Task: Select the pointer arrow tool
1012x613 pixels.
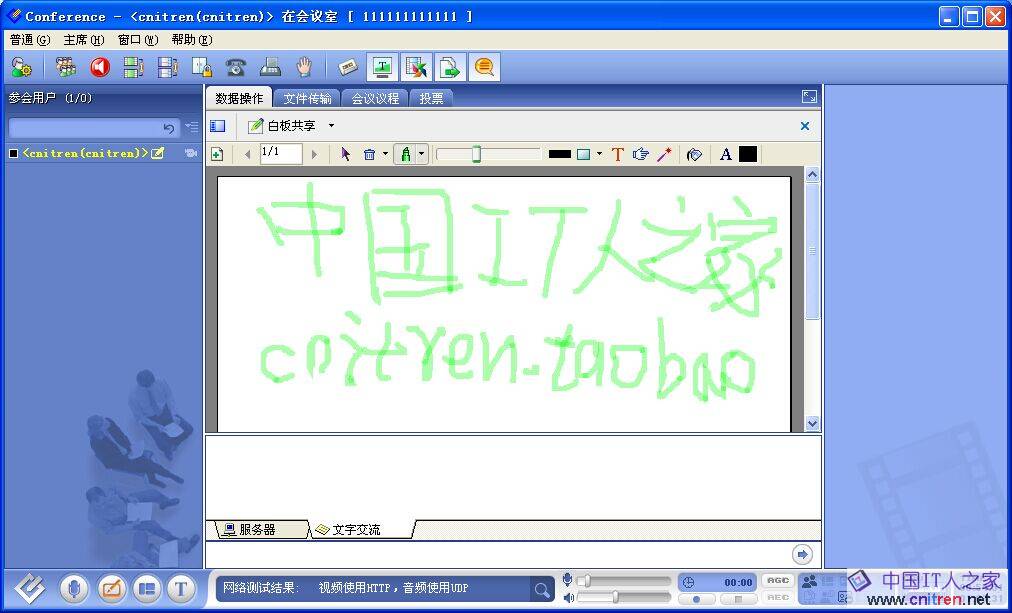Action: [x=345, y=154]
